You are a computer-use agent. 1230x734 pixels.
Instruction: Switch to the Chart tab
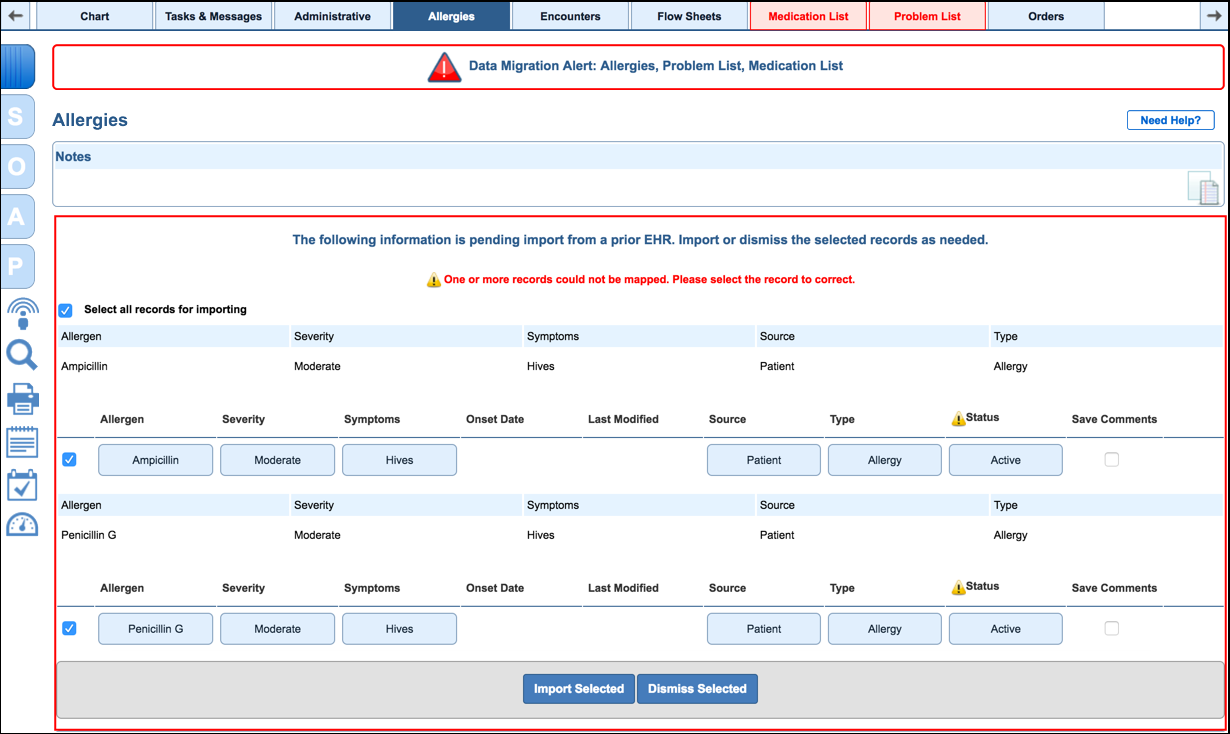[x=95, y=16]
